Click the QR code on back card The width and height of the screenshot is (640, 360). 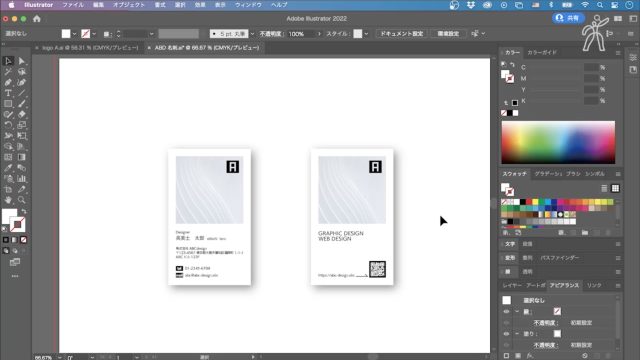(377, 269)
